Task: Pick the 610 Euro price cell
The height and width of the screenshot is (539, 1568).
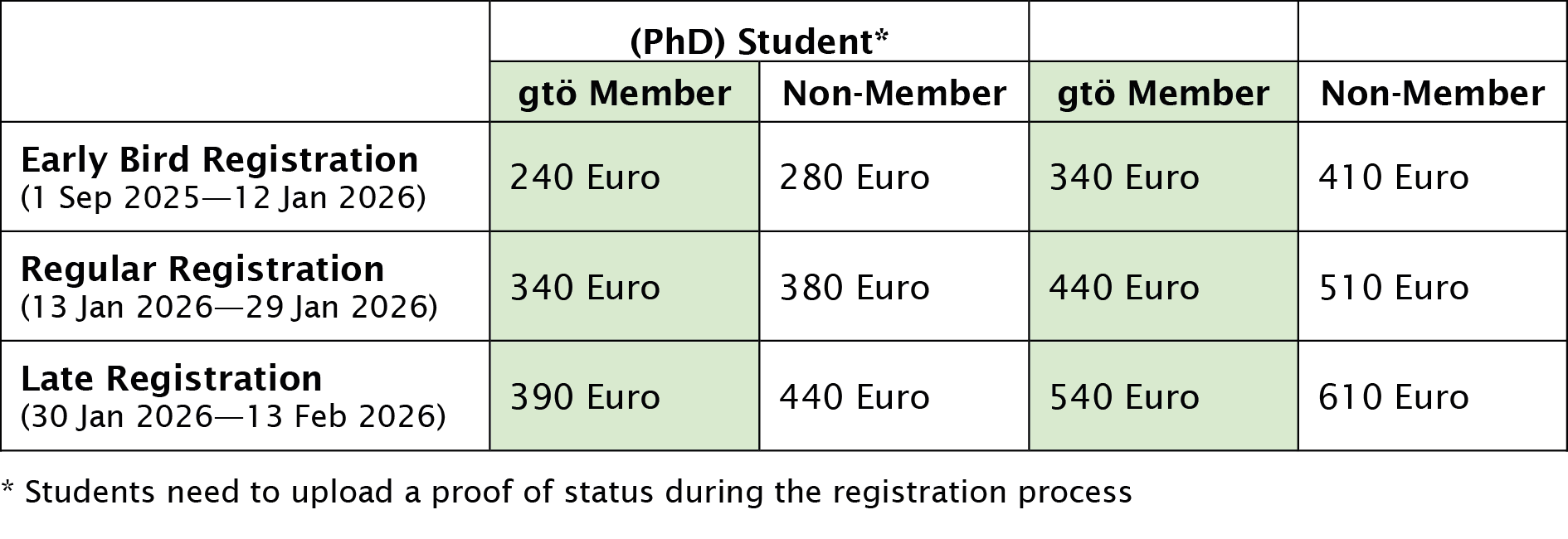Action: point(1393,397)
